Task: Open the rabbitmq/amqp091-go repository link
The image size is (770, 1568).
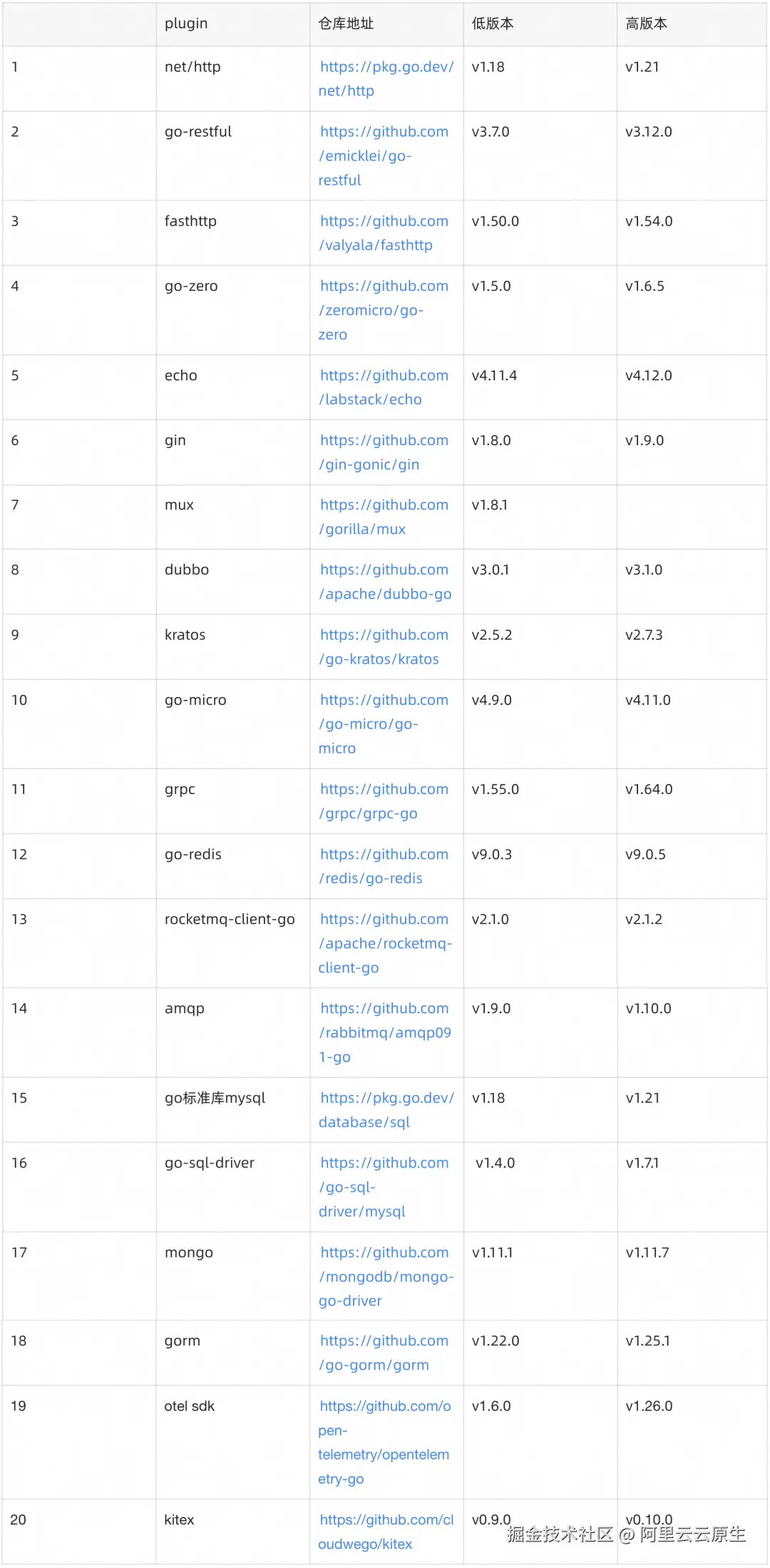Action: pyautogui.click(x=385, y=1032)
